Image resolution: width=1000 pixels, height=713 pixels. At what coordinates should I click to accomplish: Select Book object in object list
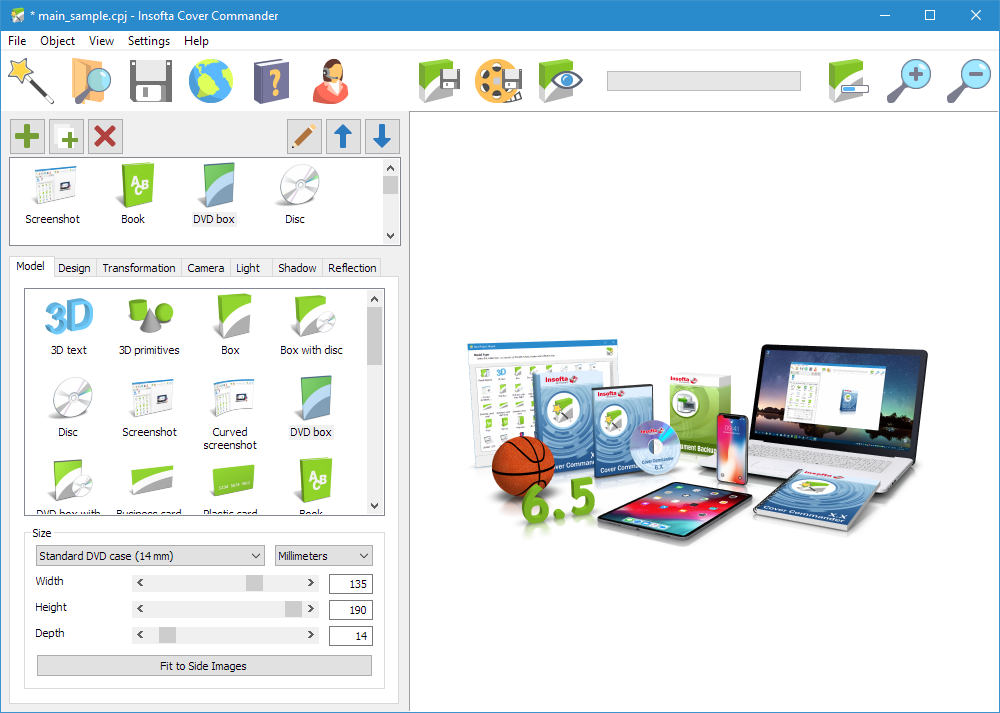click(133, 195)
